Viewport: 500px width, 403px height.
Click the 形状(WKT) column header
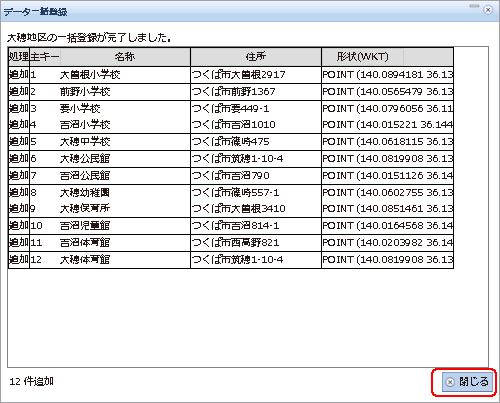tap(363, 57)
